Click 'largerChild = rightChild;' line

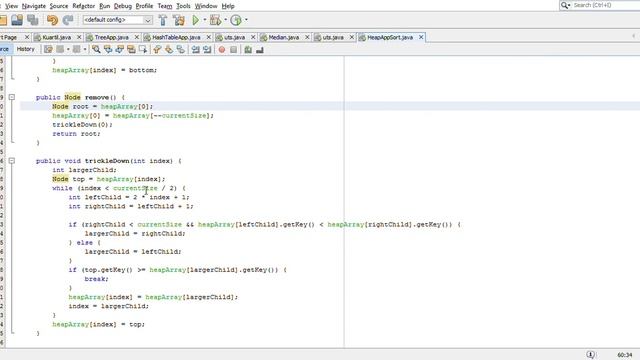pyautogui.click(x=135, y=233)
